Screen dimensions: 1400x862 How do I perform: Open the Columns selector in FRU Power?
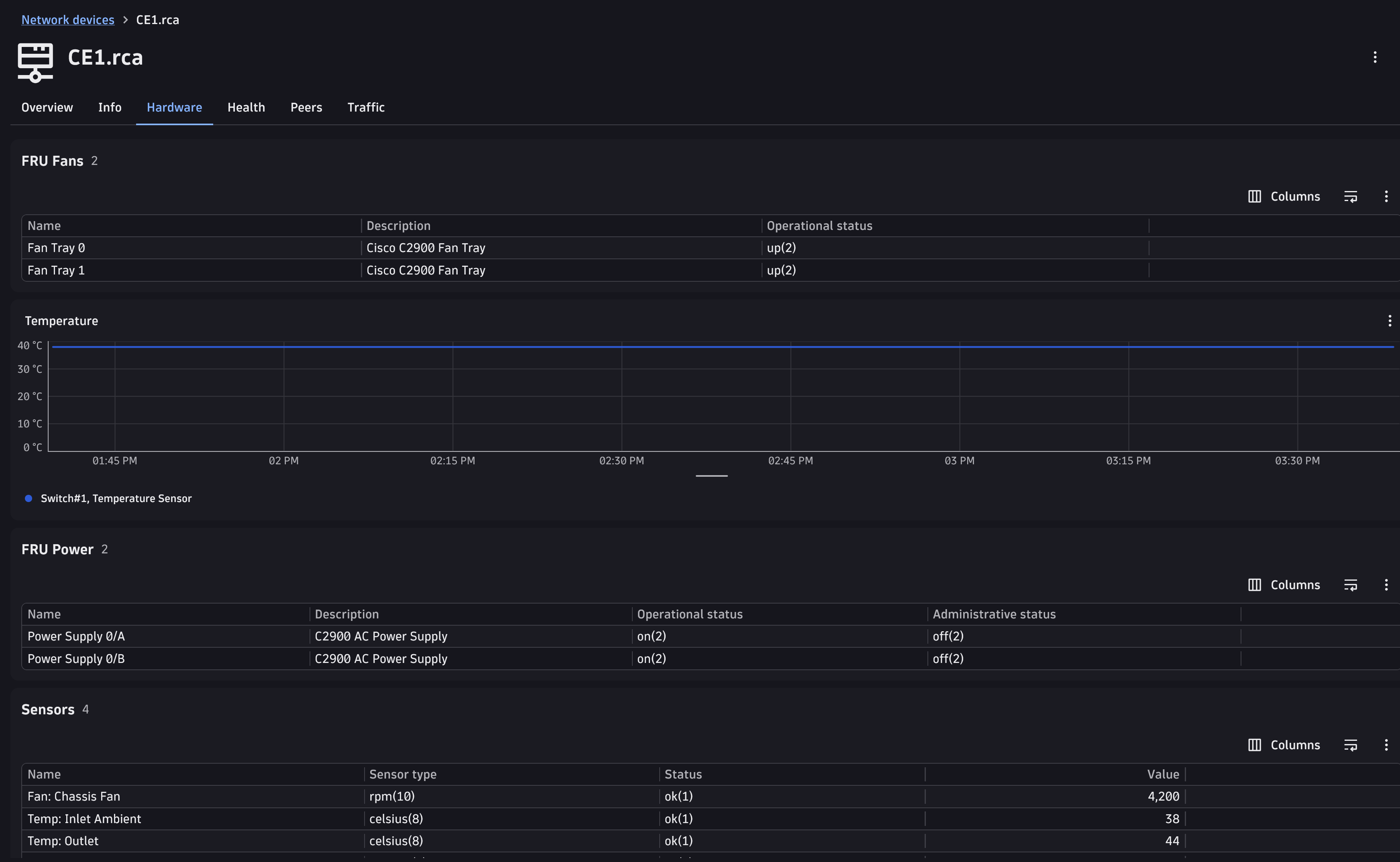coord(1284,584)
